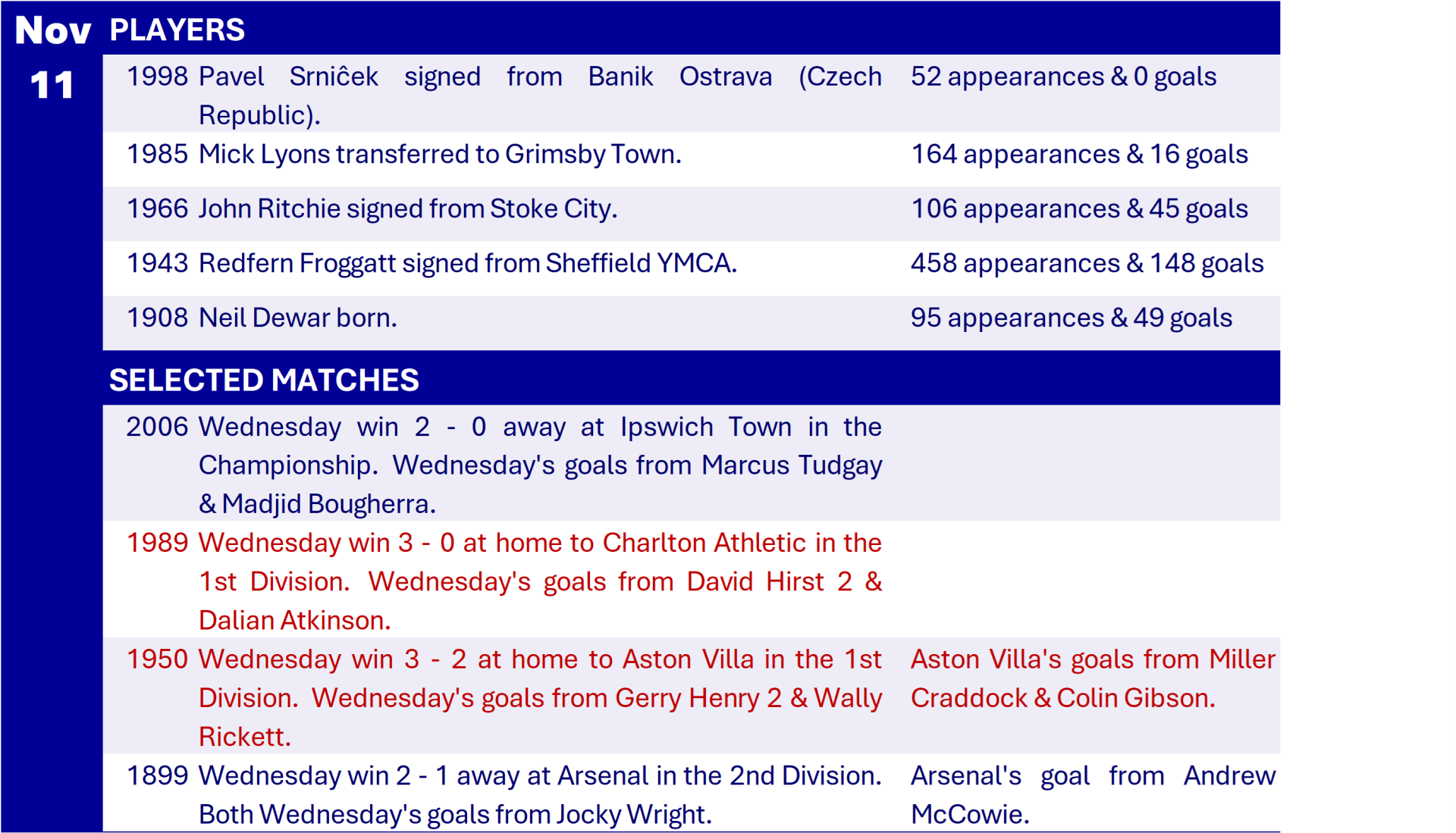Click the SELECTED MATCHES section header
Screen dimensions: 1456x833
click(264, 380)
